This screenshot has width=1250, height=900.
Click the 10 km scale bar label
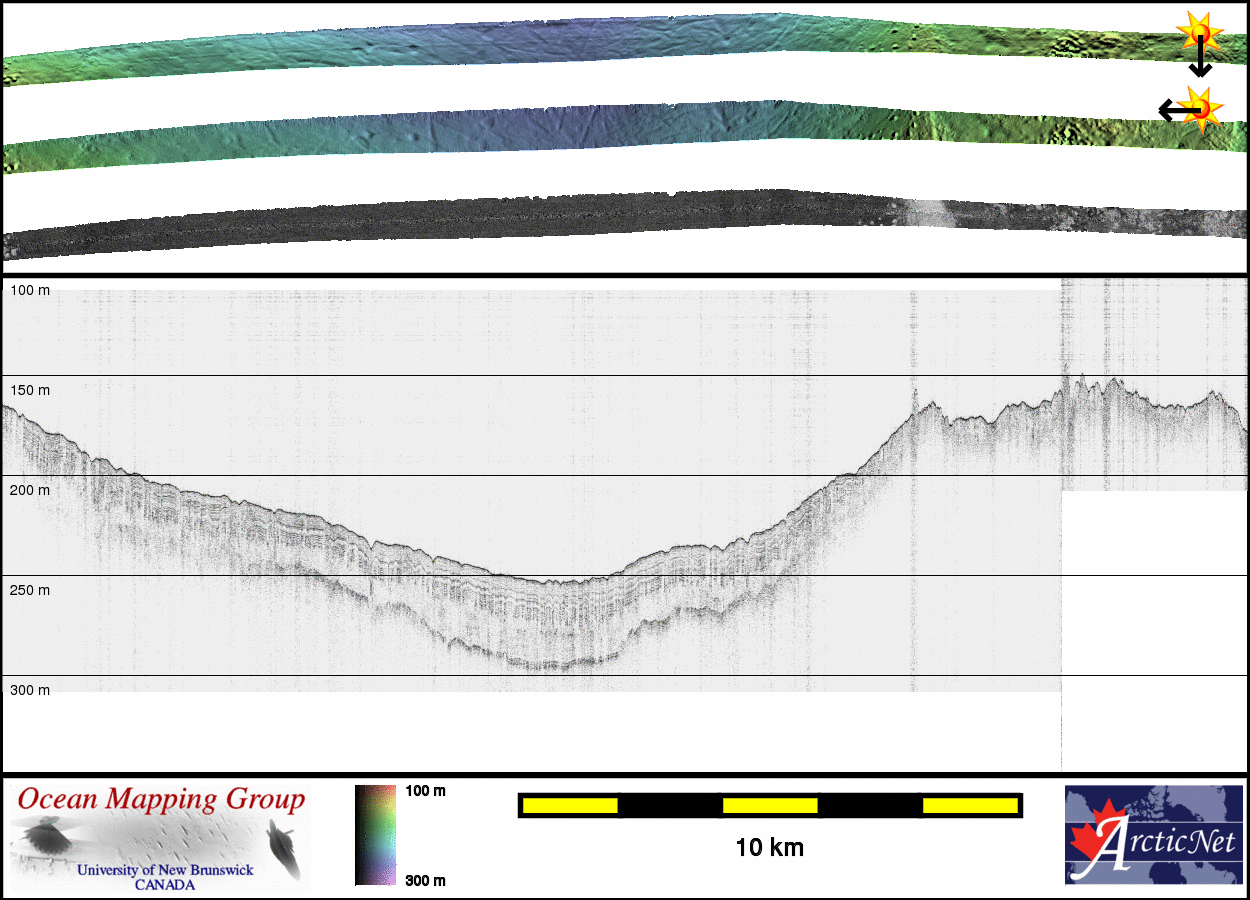pyautogui.click(x=769, y=848)
